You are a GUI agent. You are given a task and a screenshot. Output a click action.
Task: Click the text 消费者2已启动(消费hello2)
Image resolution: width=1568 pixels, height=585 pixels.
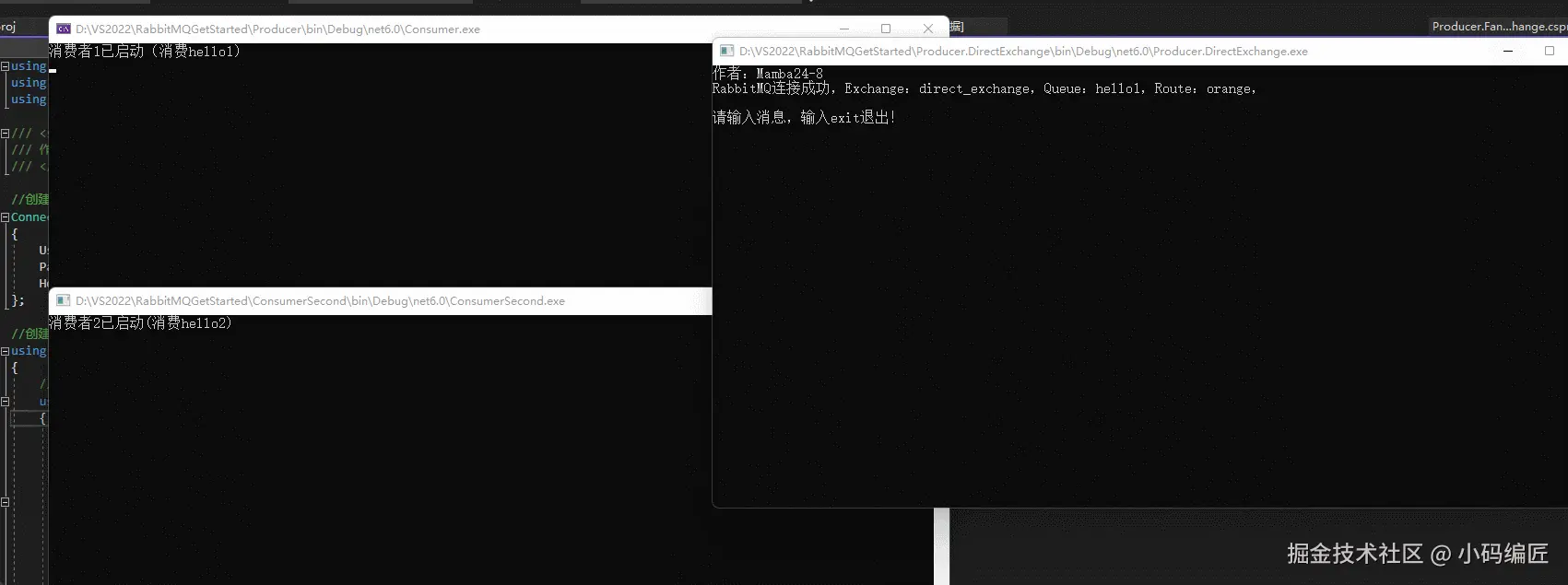140,323
